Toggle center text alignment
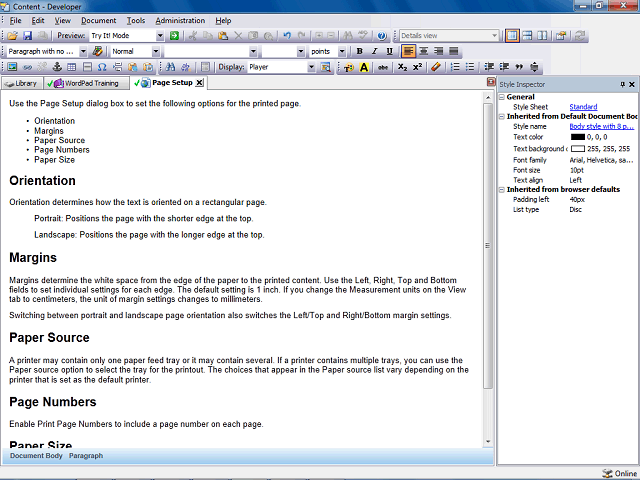The height and width of the screenshot is (480, 640). (x=424, y=51)
